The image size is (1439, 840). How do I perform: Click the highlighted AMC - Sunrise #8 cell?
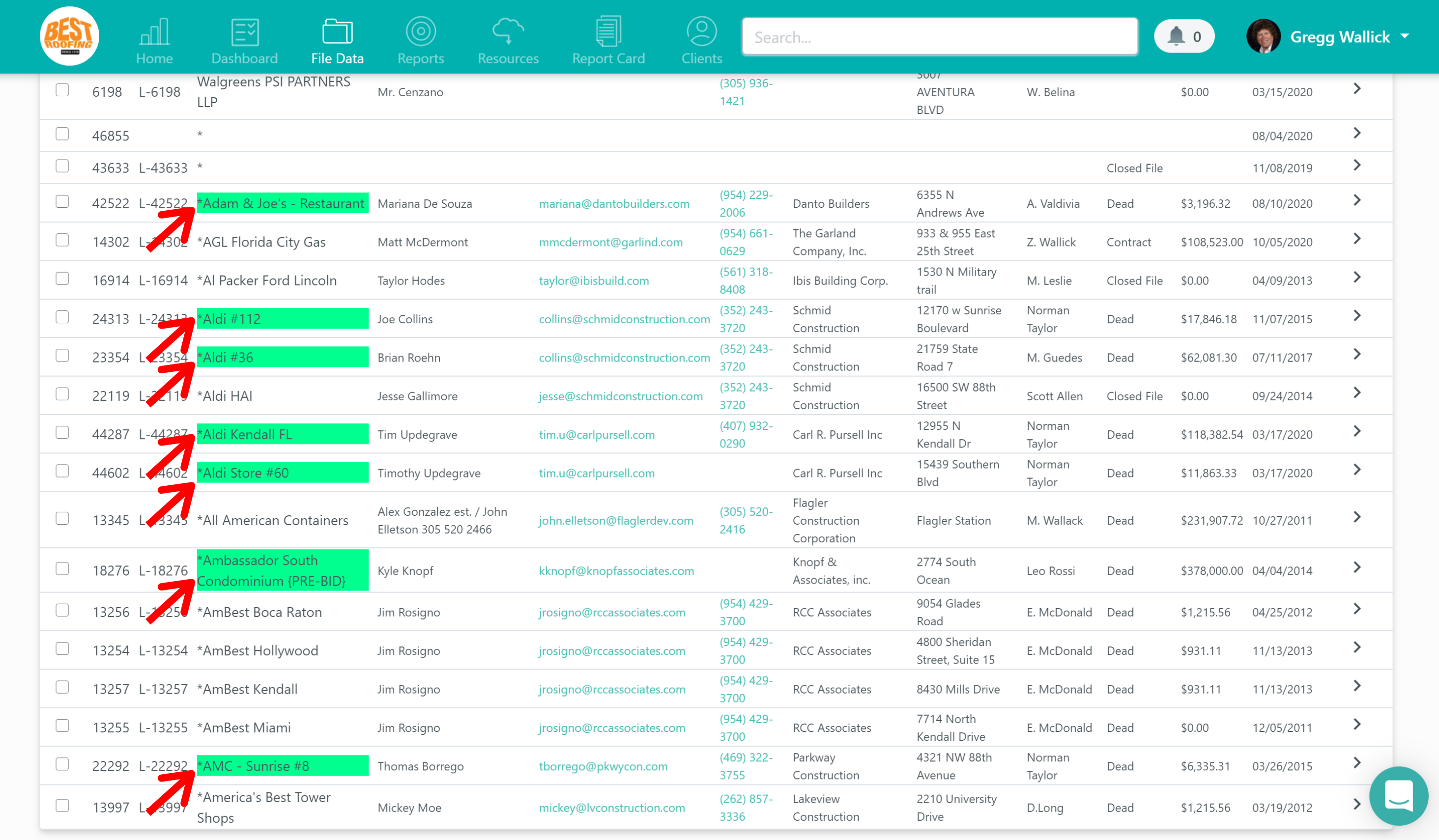(282, 766)
